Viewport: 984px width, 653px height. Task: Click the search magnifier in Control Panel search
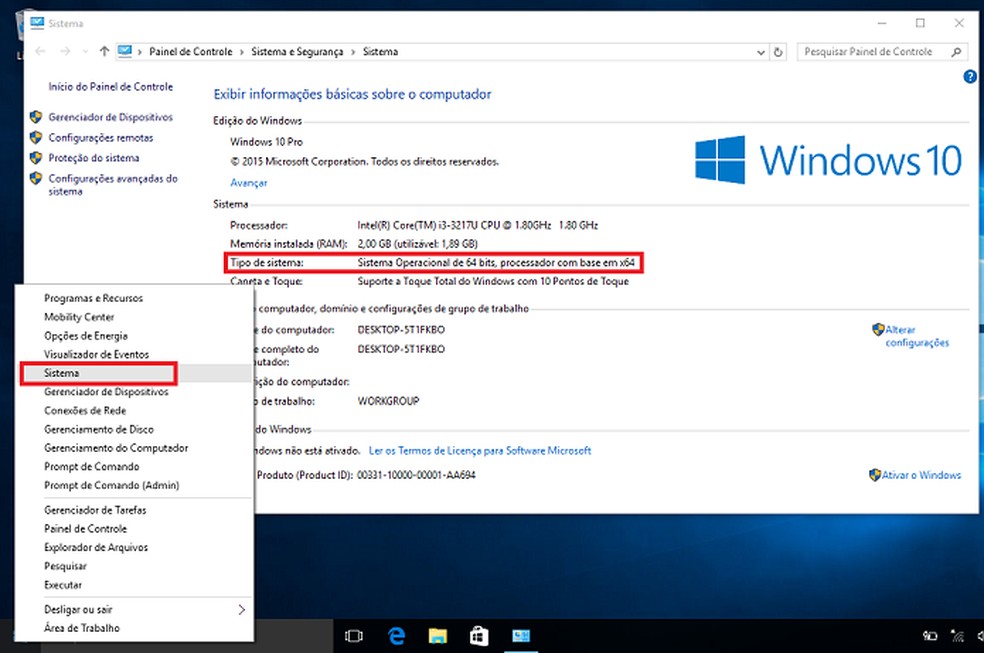pos(957,52)
